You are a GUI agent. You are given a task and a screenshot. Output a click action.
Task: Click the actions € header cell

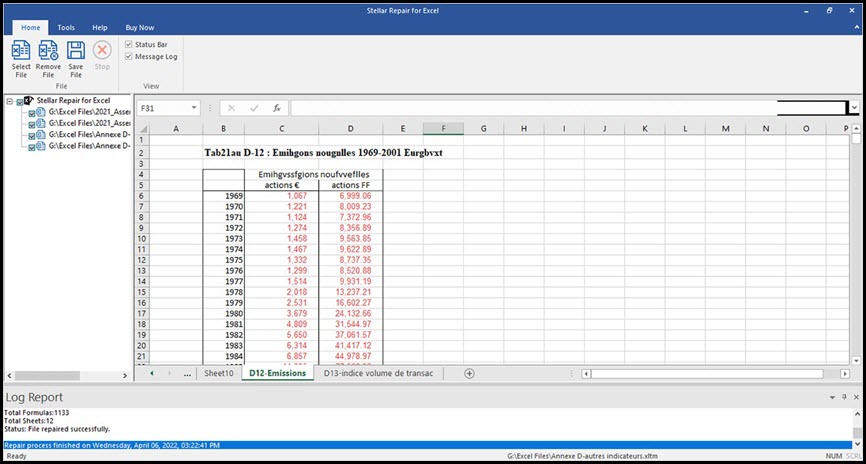coord(282,185)
